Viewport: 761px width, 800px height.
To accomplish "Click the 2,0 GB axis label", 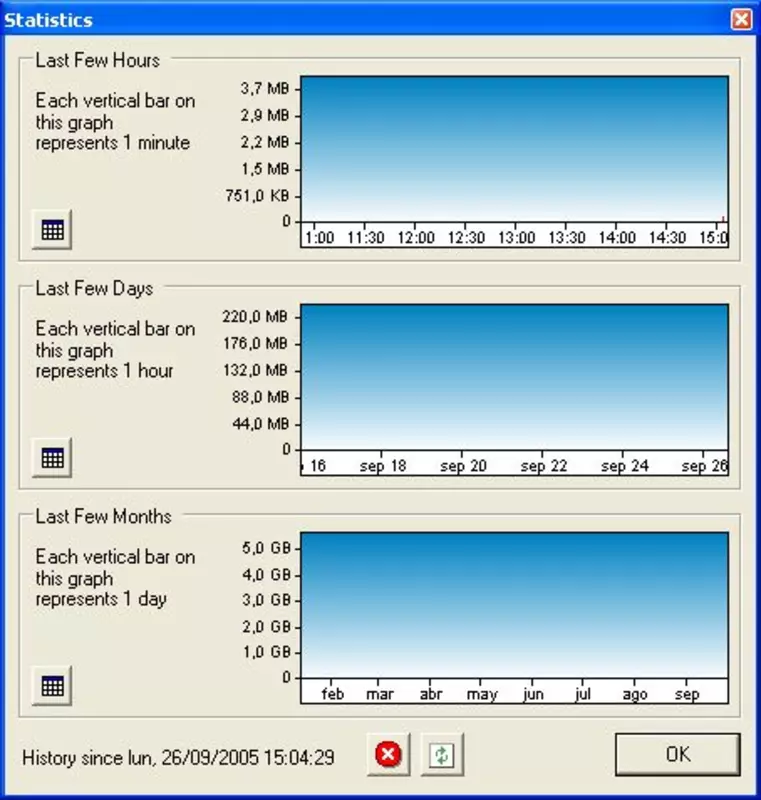I will pyautogui.click(x=266, y=627).
